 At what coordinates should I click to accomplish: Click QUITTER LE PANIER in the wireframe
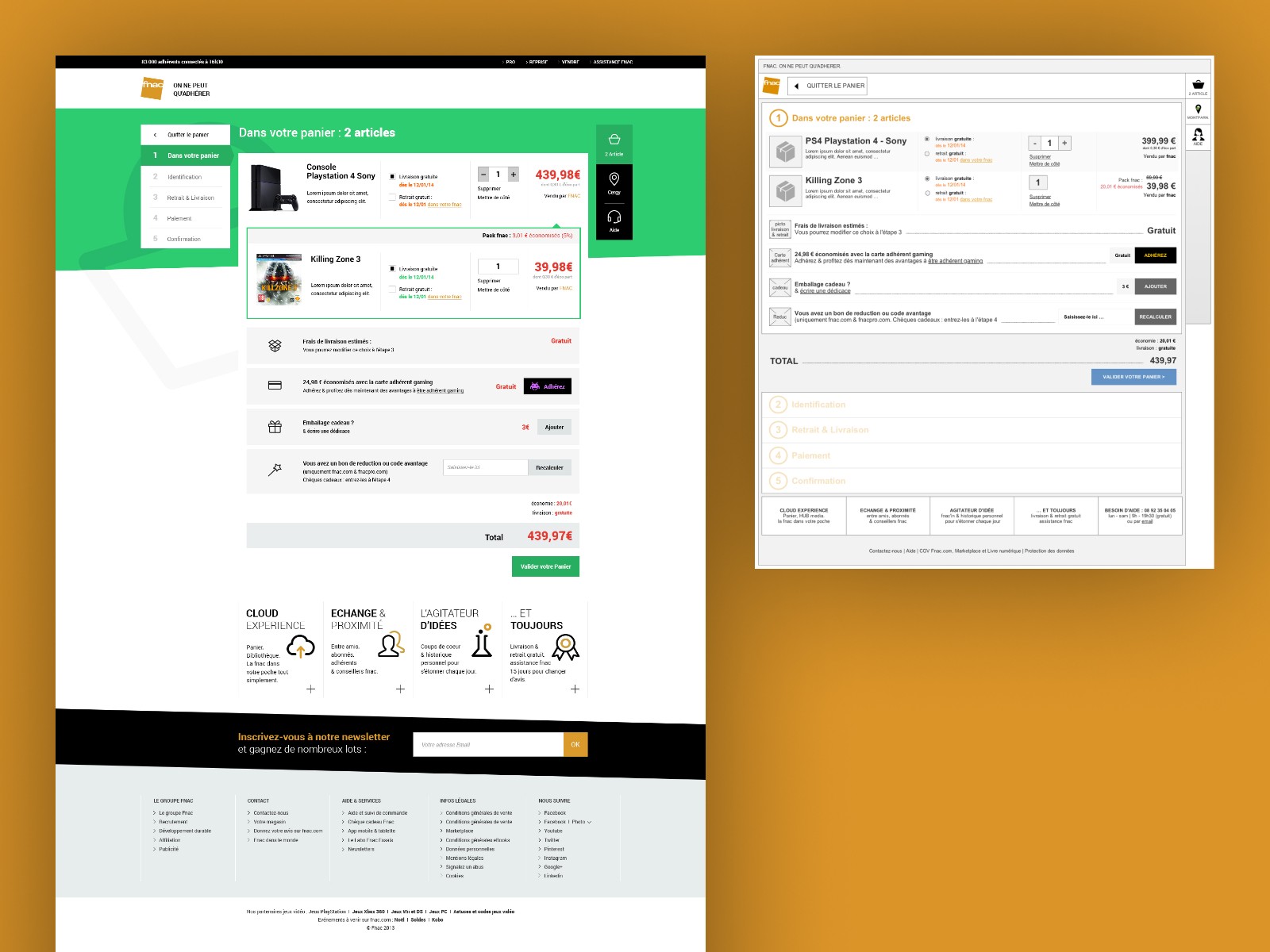point(828,86)
